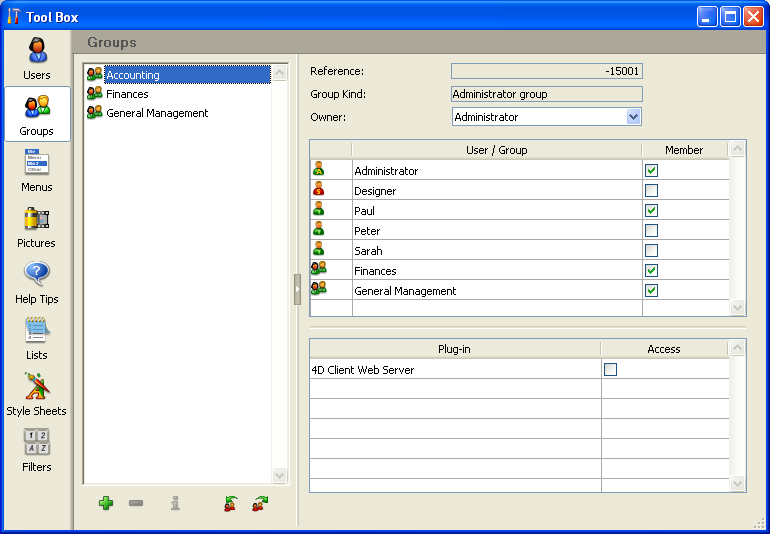
Task: Select the Finances group in the list
Action: (127, 94)
